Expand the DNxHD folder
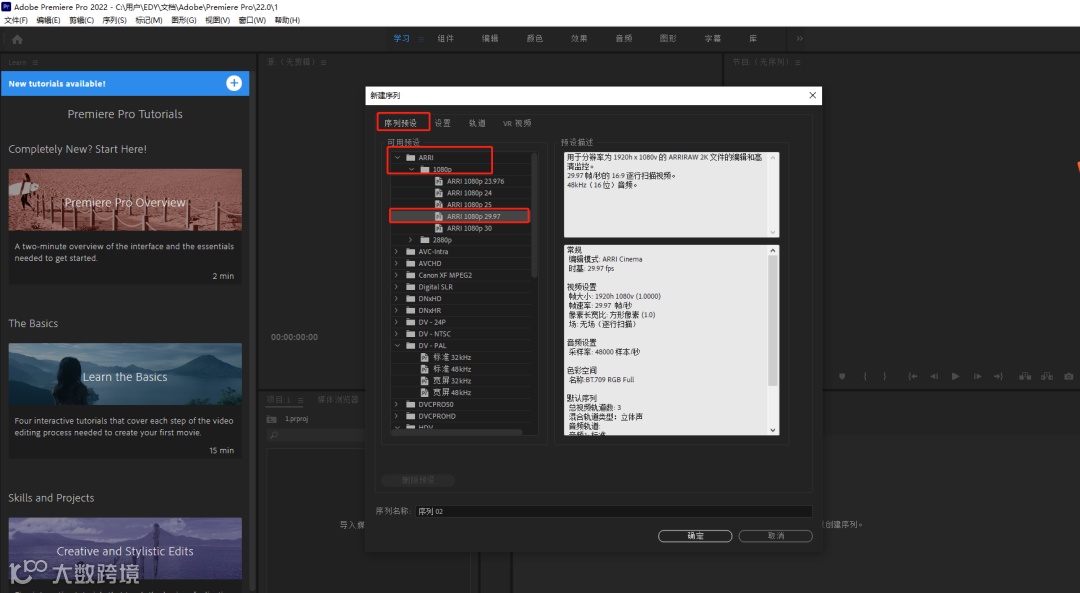Screen dimensions: 1080x593 397,298
